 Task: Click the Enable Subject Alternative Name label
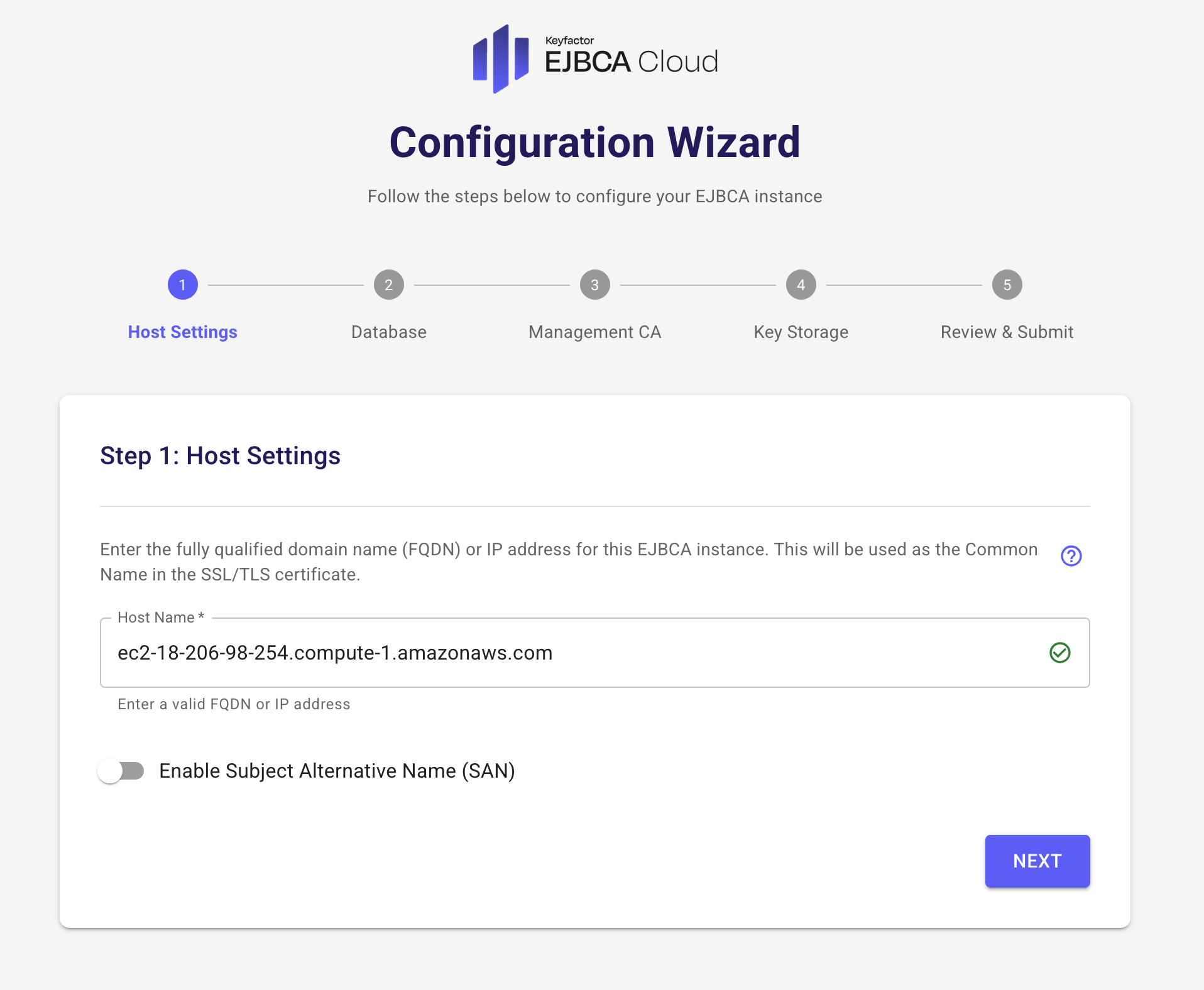click(x=337, y=771)
